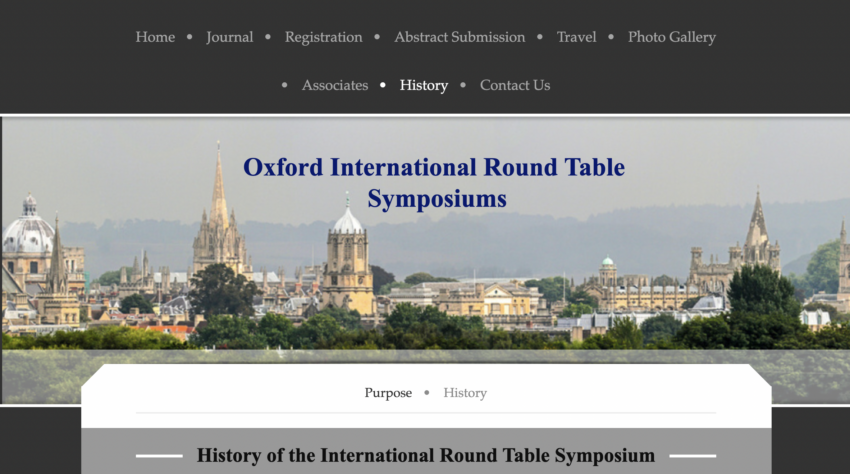The height and width of the screenshot is (474, 850).
Task: Go to the Journal page
Action: pyautogui.click(x=229, y=37)
